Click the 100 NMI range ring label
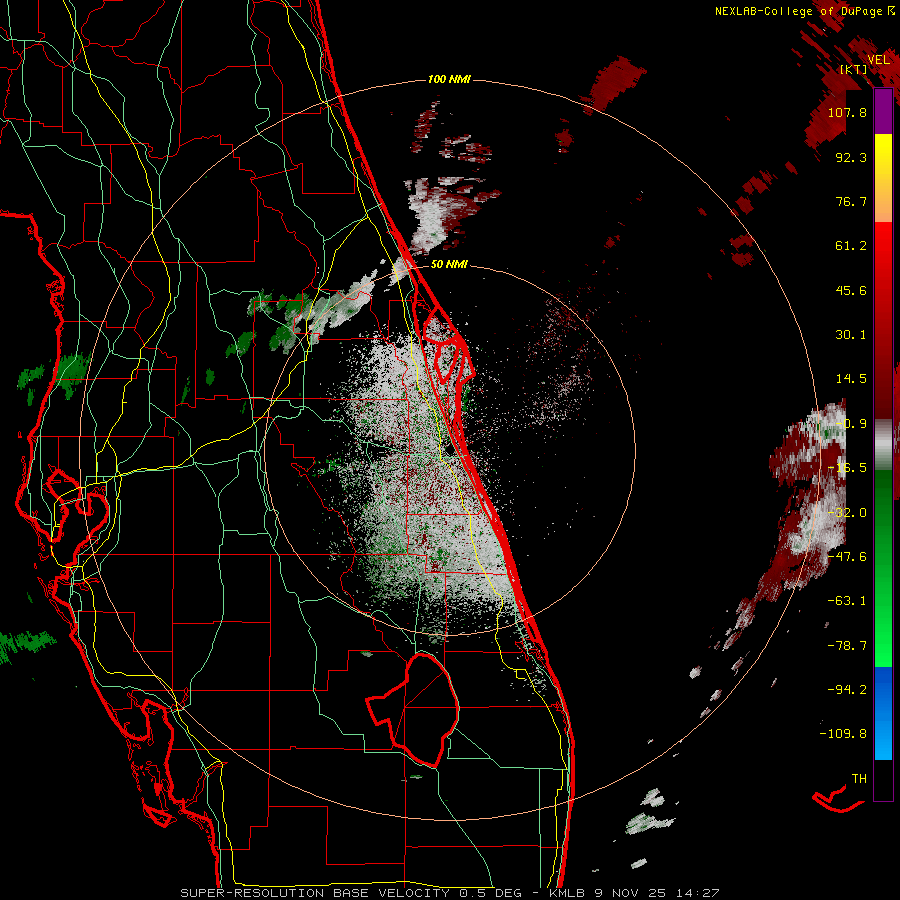The width and height of the screenshot is (900, 900). [x=449, y=79]
